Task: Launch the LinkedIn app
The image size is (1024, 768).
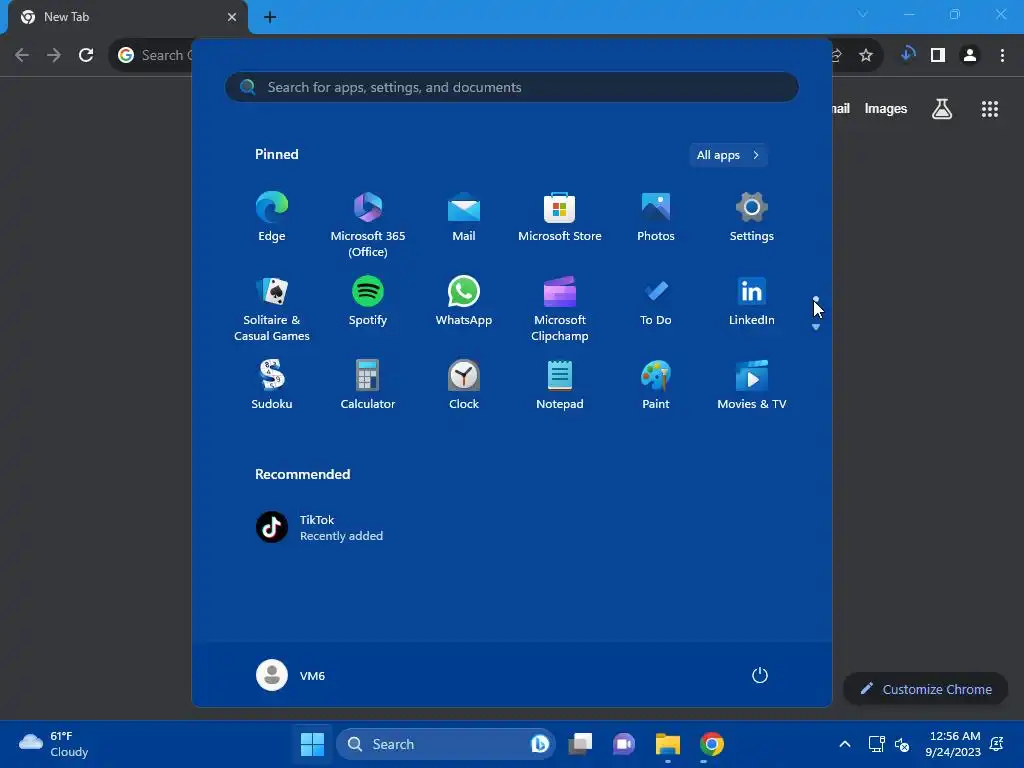Action: click(752, 301)
